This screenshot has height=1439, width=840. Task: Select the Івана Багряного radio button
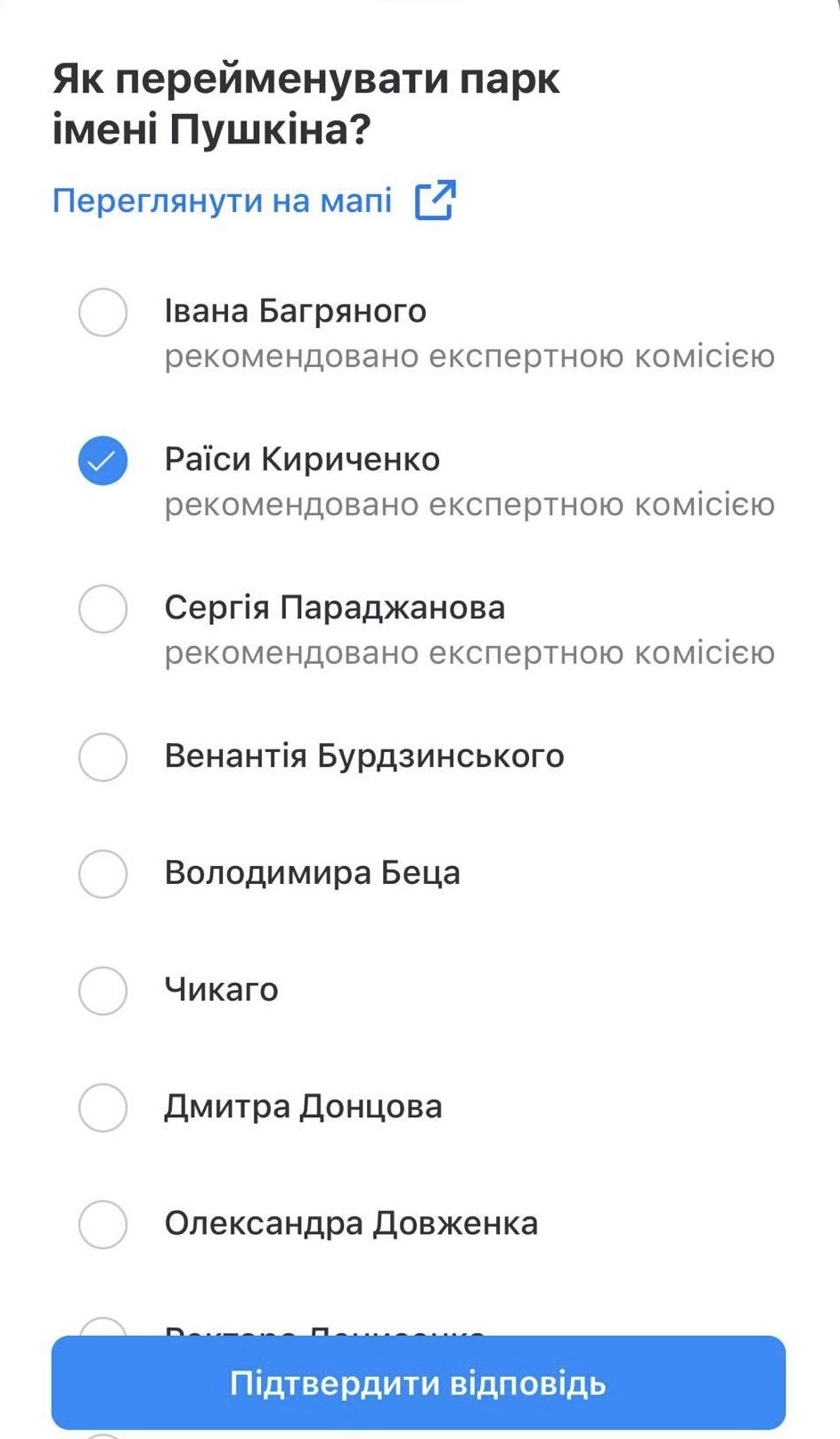coord(102,313)
